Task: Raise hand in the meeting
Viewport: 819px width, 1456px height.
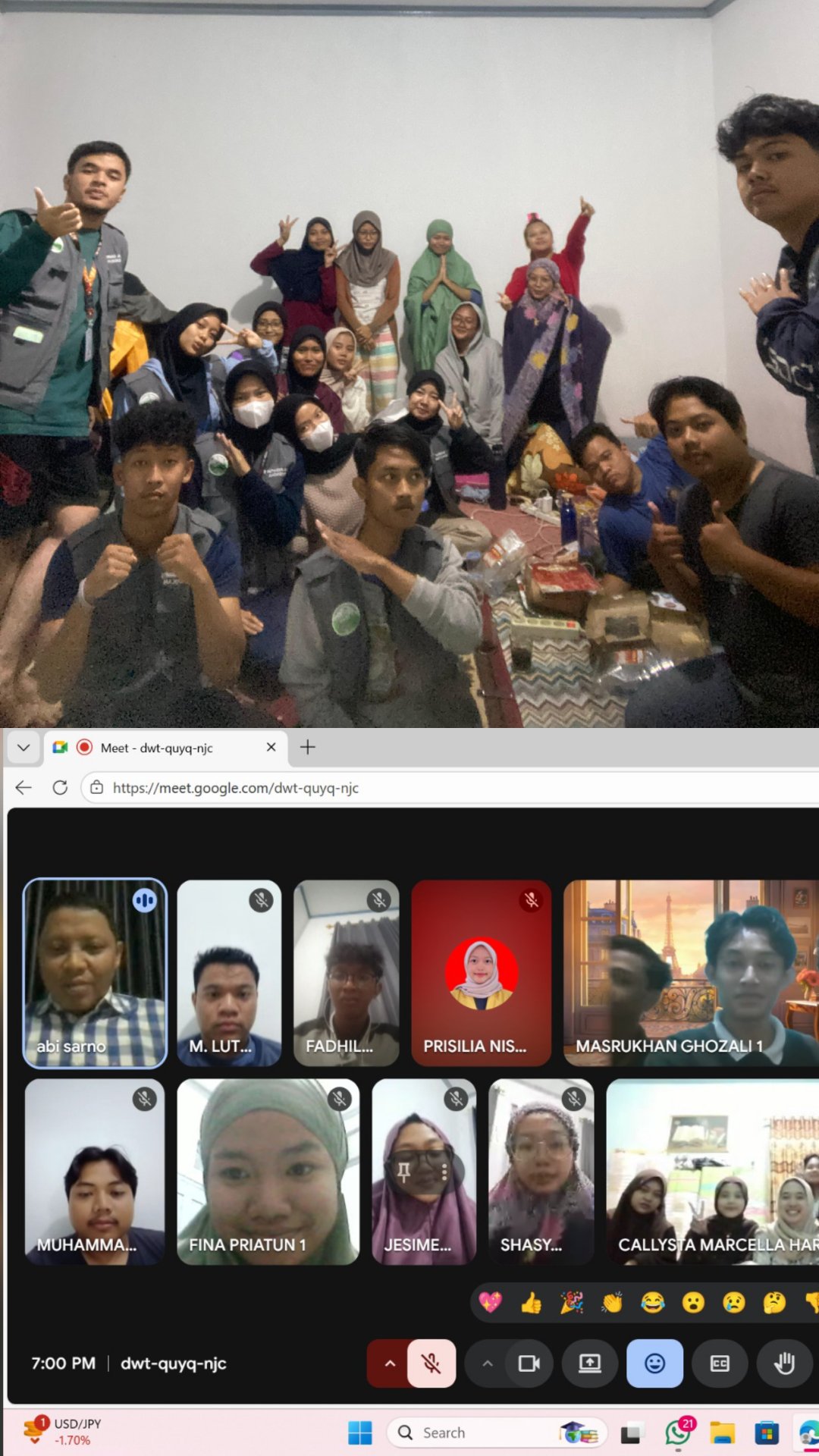Action: point(784,1363)
